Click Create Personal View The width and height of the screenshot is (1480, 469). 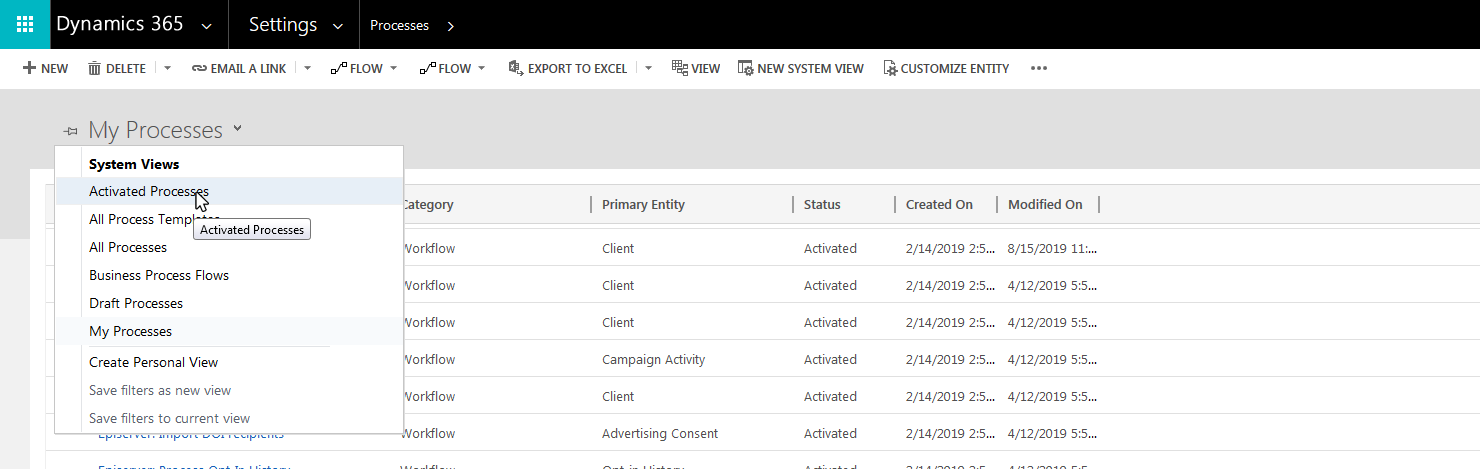153,363
